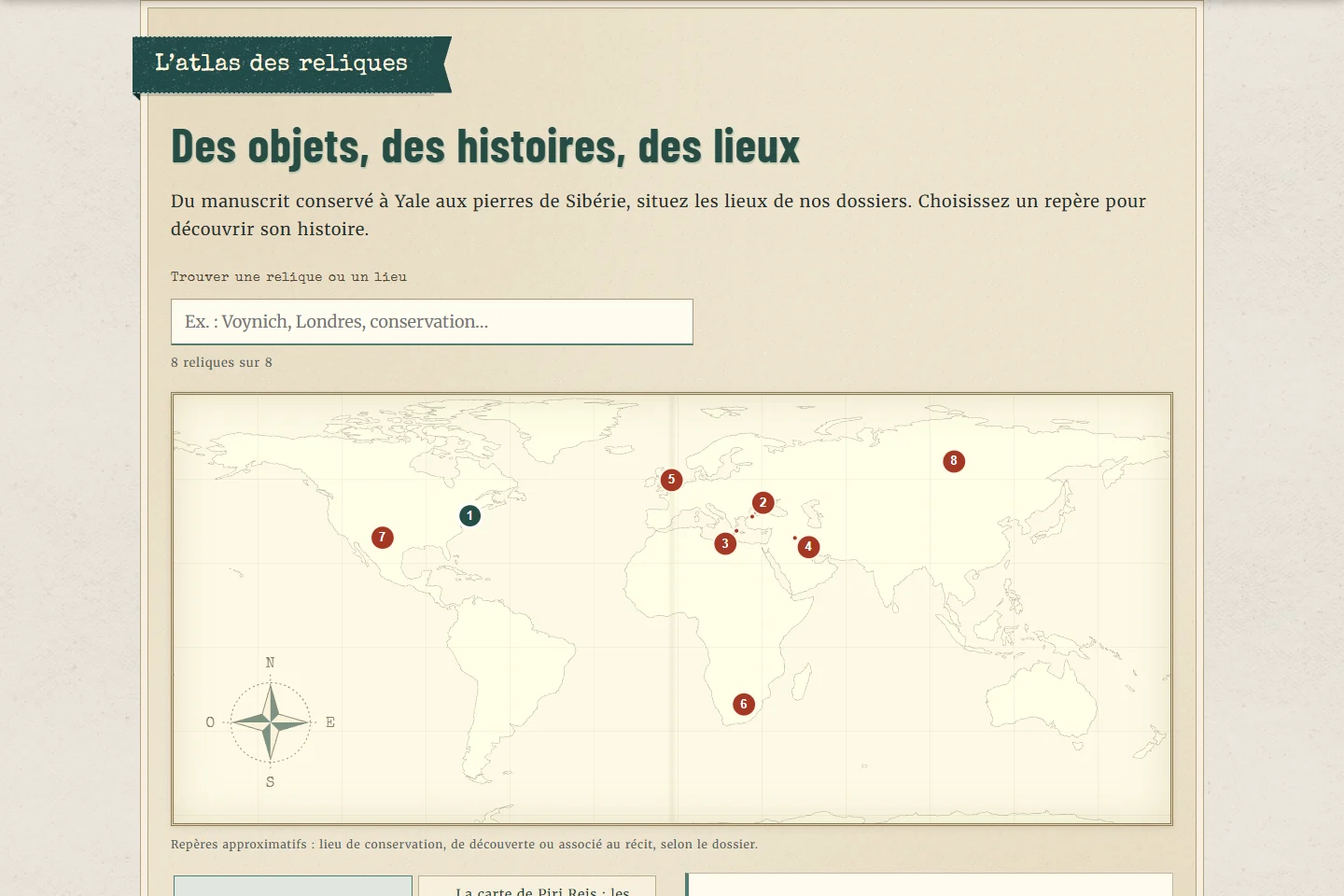Viewport: 1344px width, 896px height.
Task: Click the 'Des objets, des histoires, des lieux' heading
Action: click(485, 147)
